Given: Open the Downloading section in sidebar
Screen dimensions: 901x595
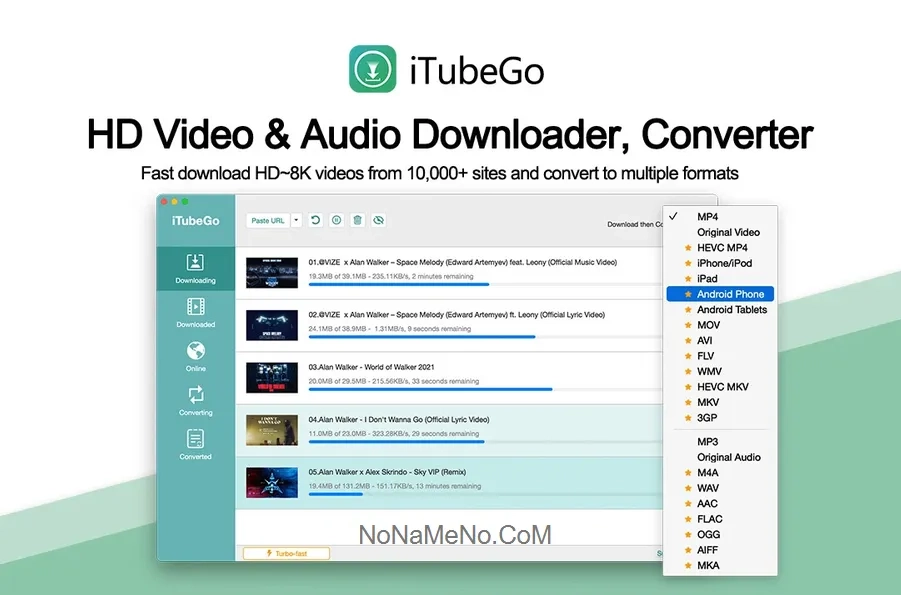Looking at the screenshot, I should tap(195, 268).
